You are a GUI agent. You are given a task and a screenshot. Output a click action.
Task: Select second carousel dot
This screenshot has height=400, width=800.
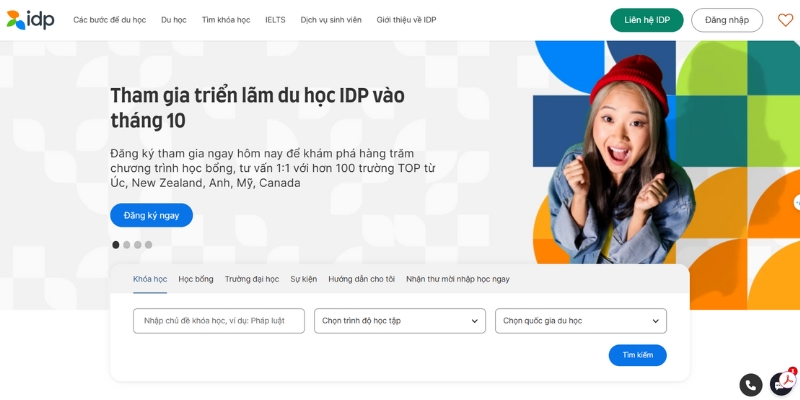(127, 245)
